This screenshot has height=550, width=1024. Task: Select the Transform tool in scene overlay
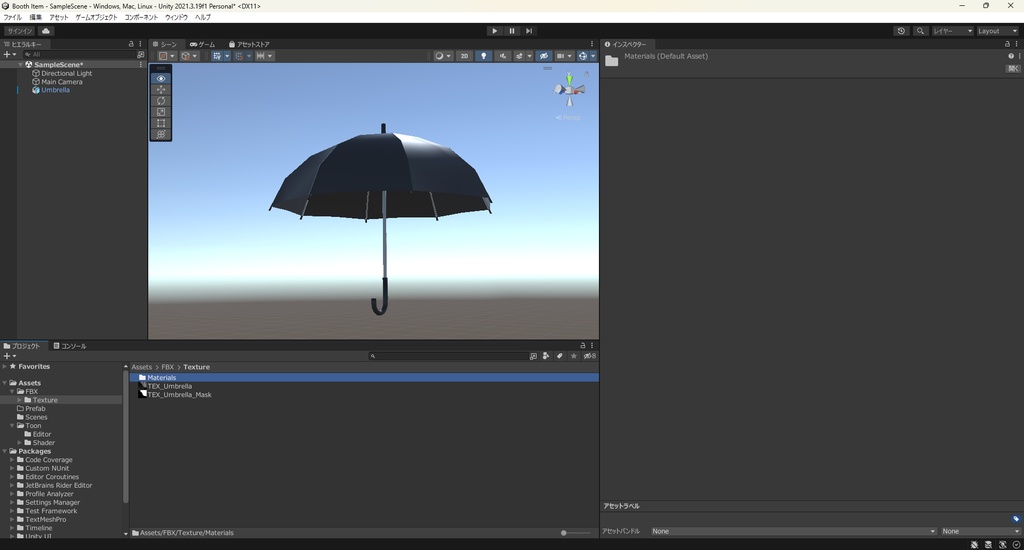pyautogui.click(x=161, y=134)
